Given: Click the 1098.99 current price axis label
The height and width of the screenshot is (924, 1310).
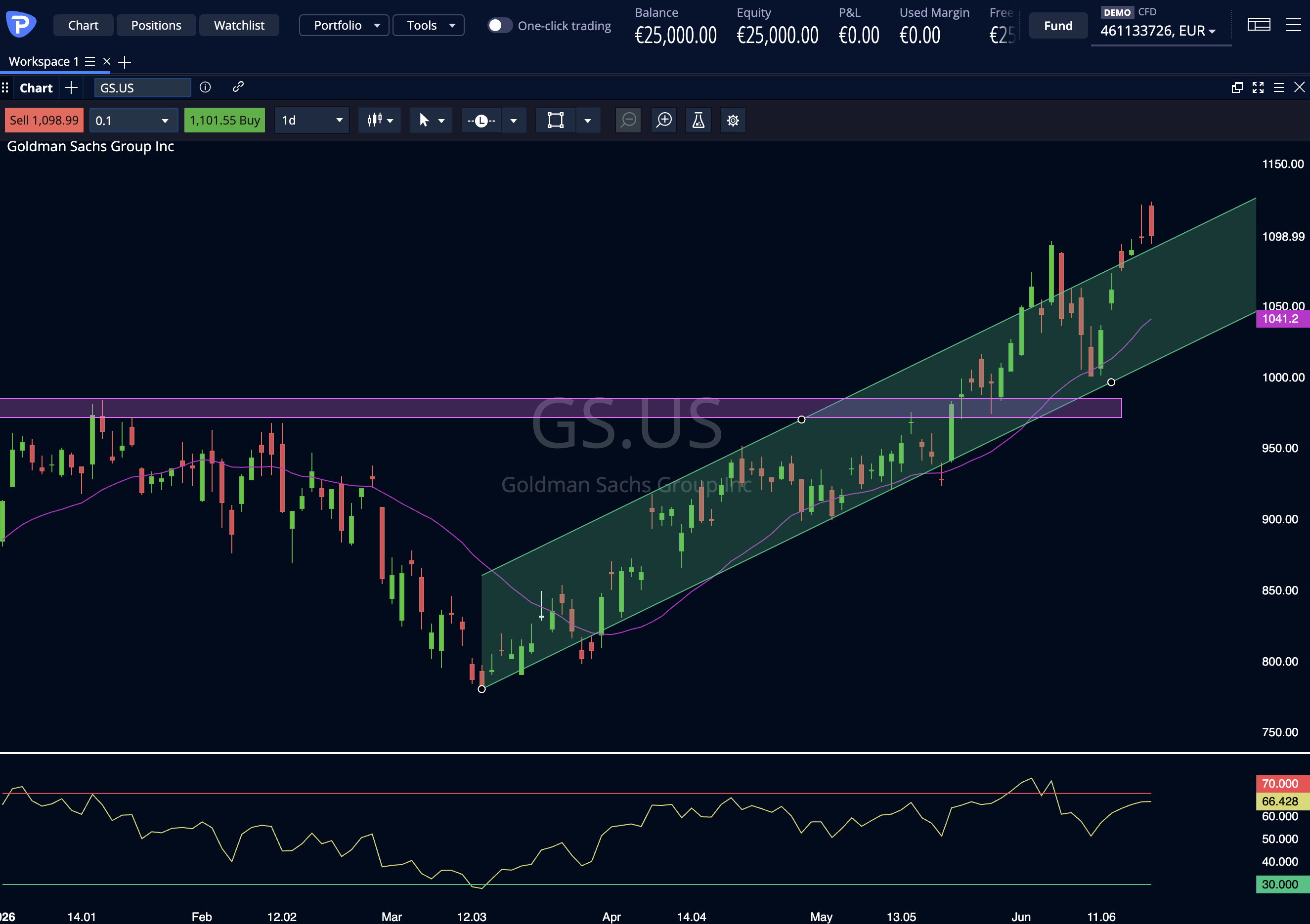Looking at the screenshot, I should coord(1283,237).
